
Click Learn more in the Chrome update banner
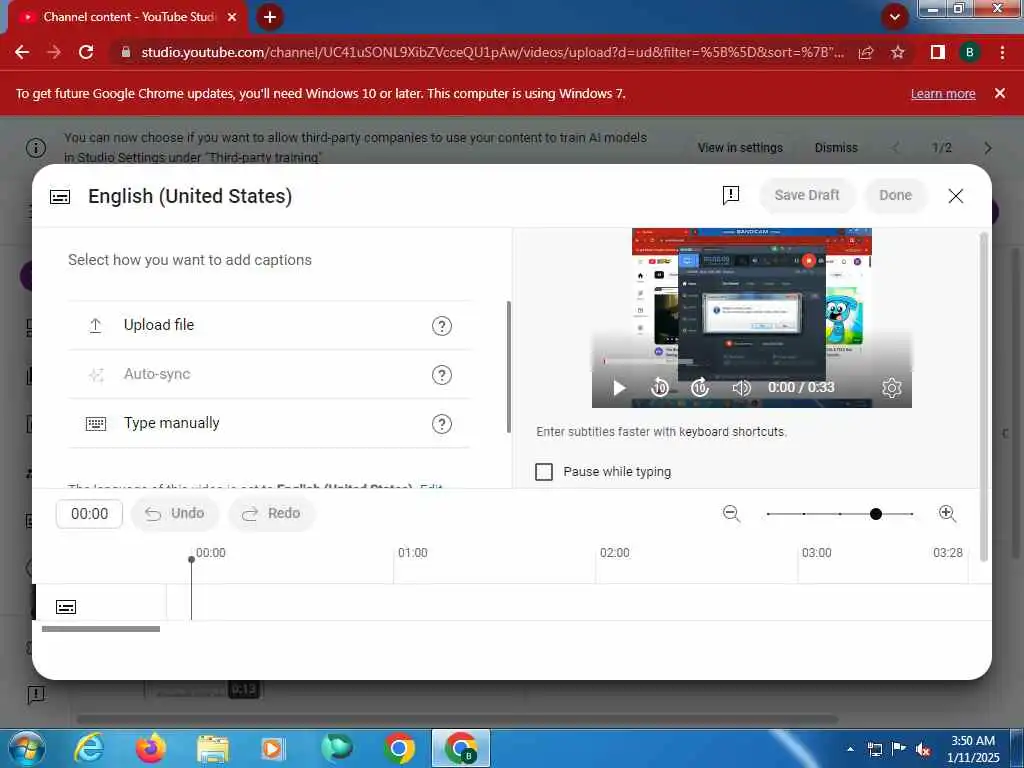click(x=943, y=93)
